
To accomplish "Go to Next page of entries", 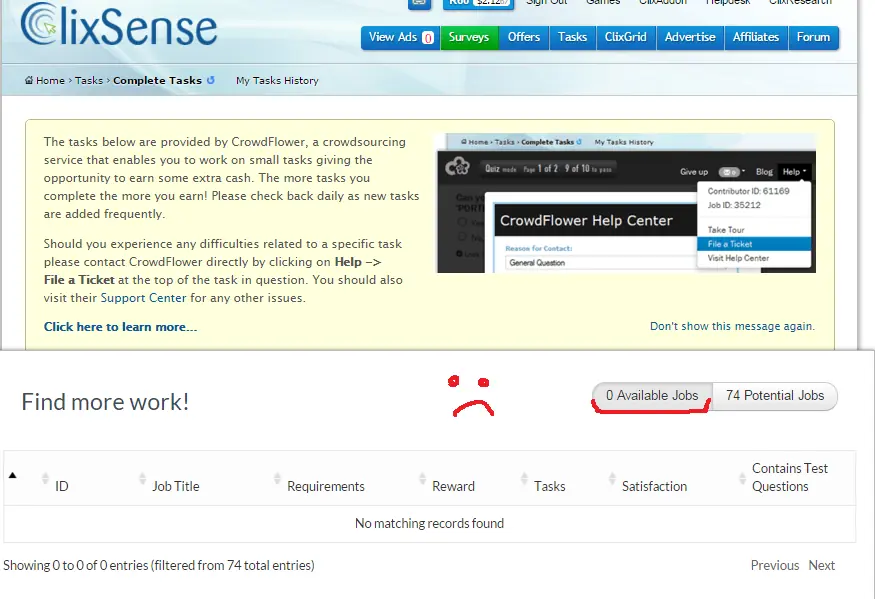I will click(821, 565).
